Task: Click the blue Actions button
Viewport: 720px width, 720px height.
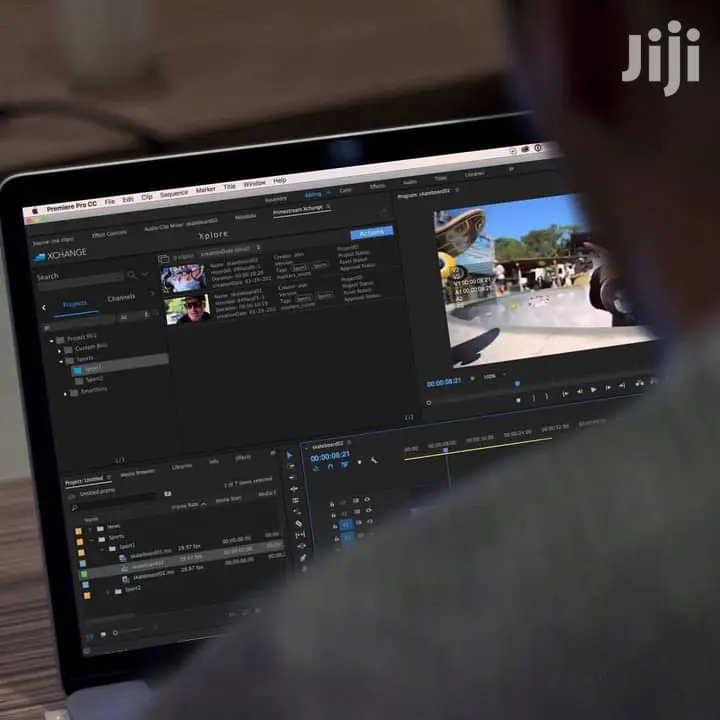Action: pos(371,232)
